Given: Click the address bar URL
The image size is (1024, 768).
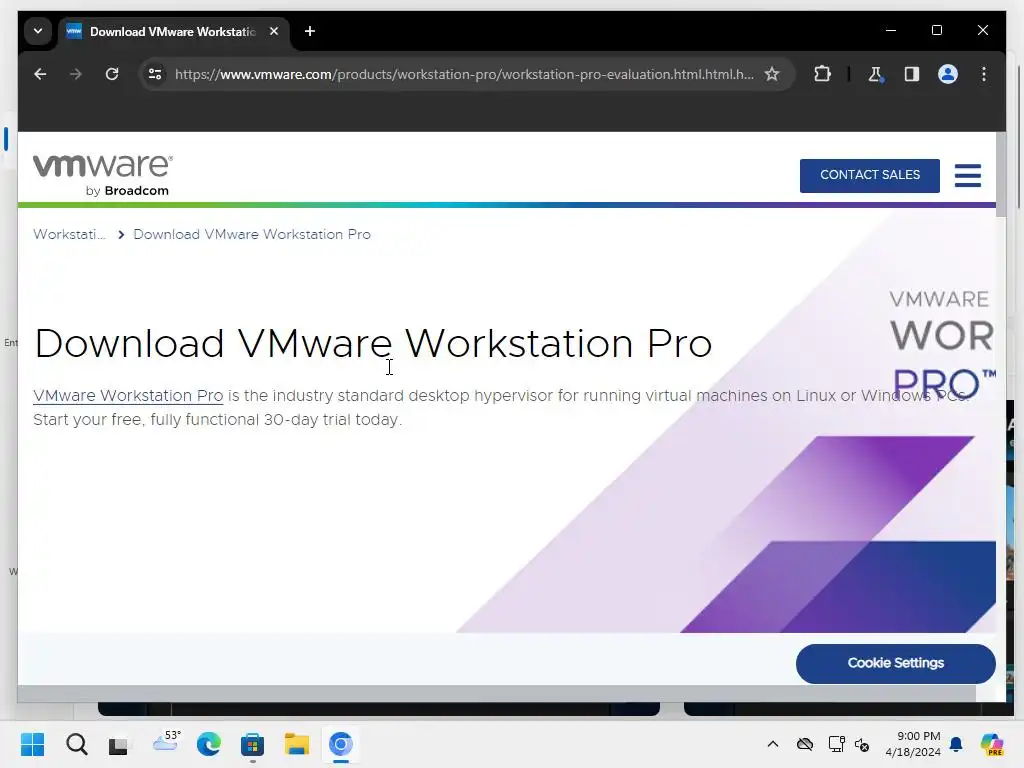Looking at the screenshot, I should coord(464,74).
